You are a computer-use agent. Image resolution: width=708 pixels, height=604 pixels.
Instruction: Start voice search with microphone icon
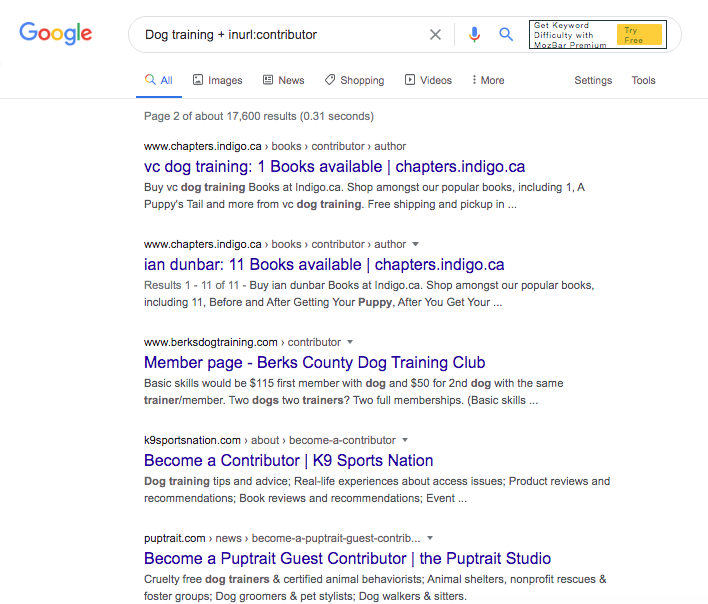pos(474,35)
